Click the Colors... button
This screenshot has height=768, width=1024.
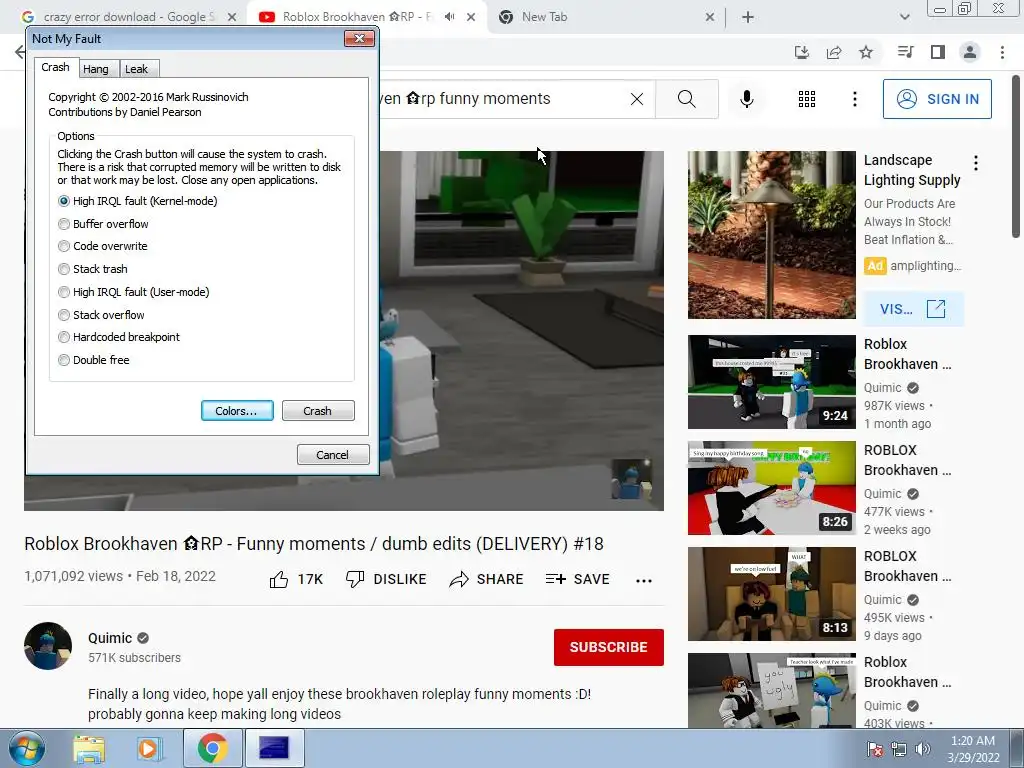(x=236, y=411)
